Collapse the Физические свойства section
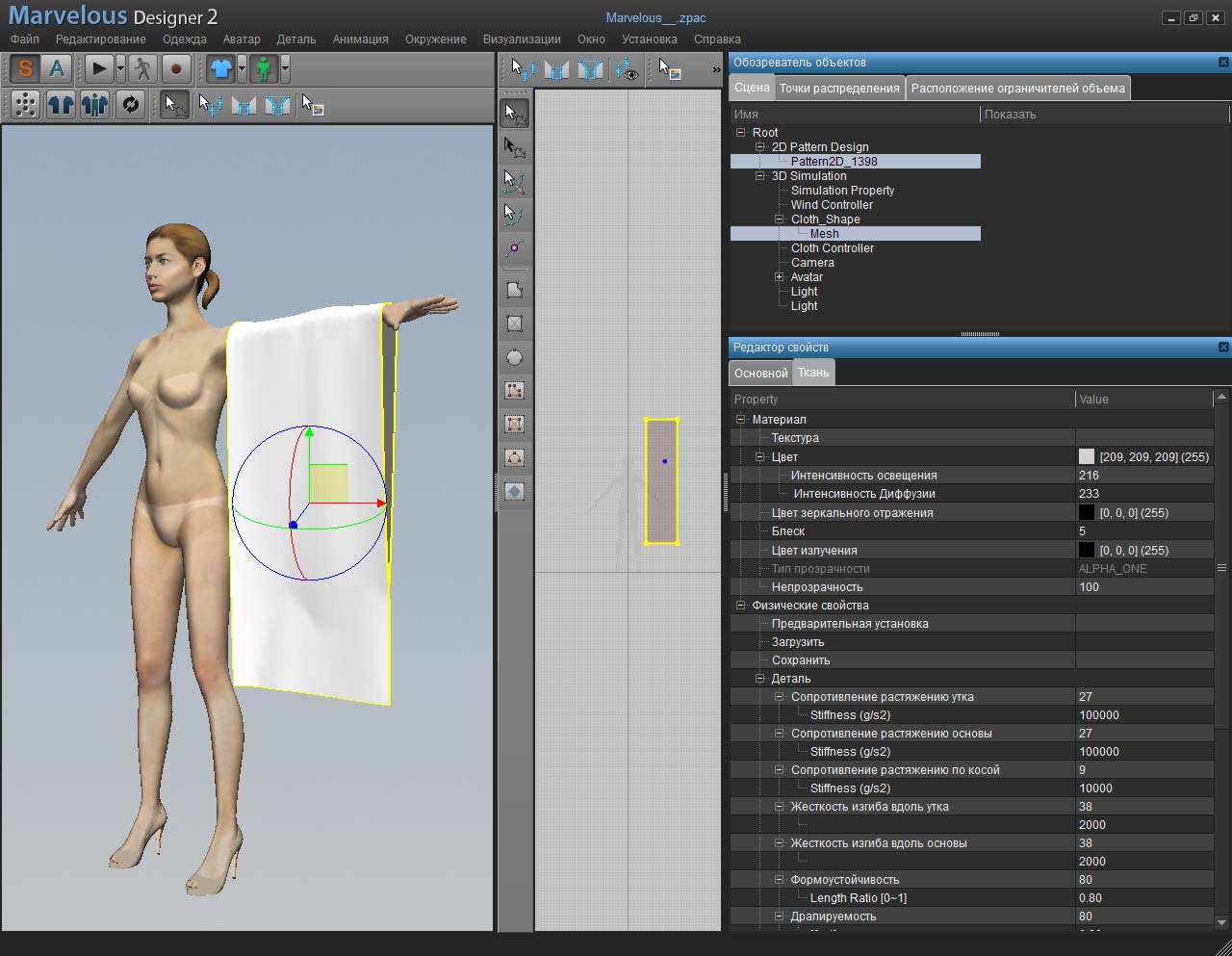1232x956 pixels. click(x=741, y=606)
